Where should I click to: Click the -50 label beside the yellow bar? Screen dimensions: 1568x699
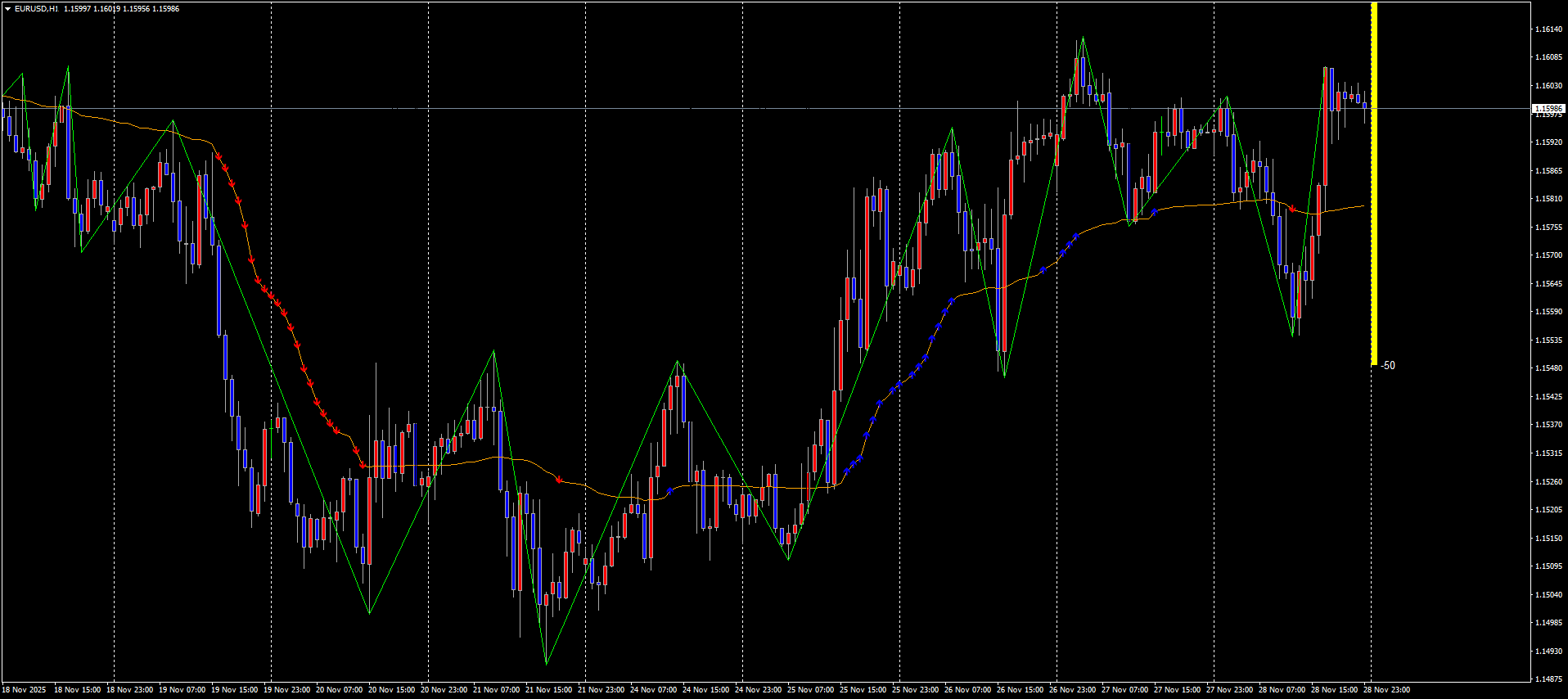[1388, 366]
